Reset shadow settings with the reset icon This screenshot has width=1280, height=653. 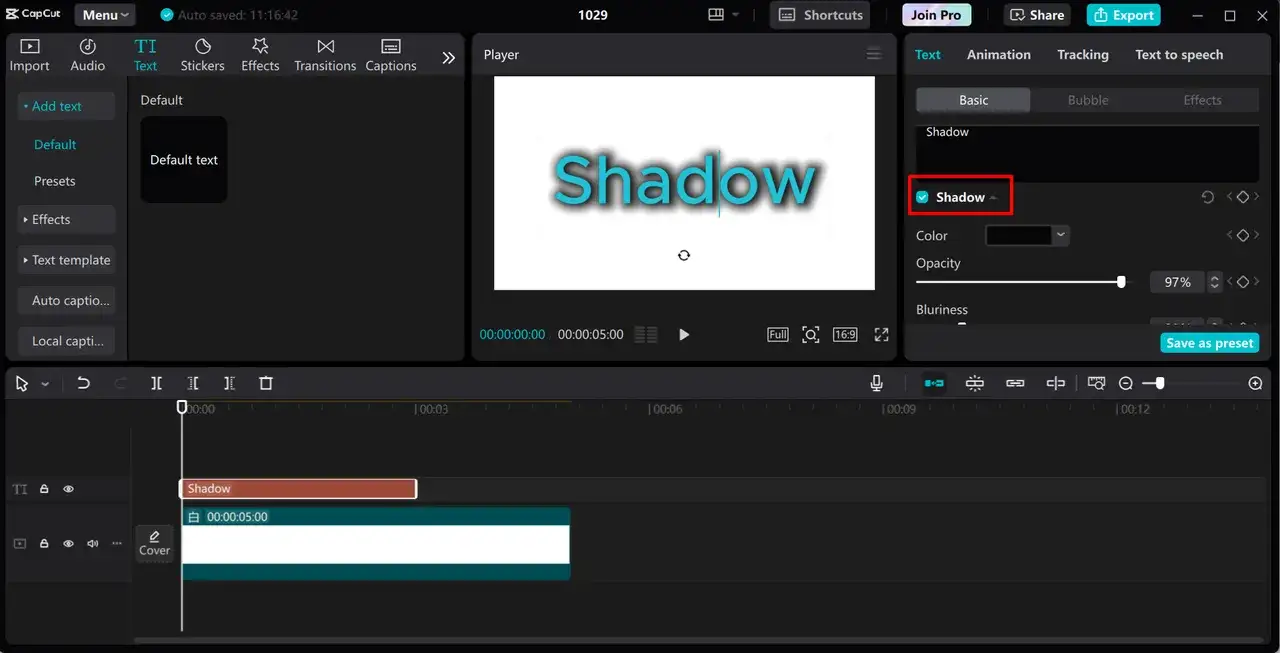click(x=1207, y=197)
